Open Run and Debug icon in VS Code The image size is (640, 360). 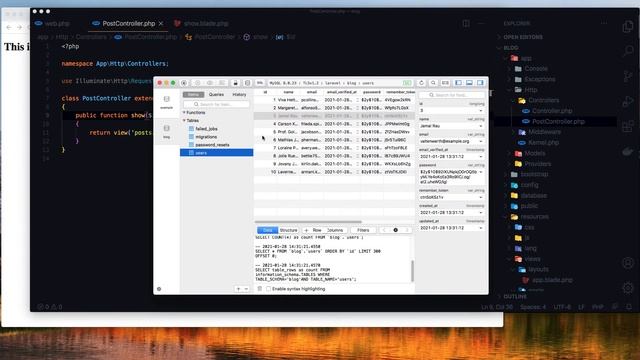[628, 102]
